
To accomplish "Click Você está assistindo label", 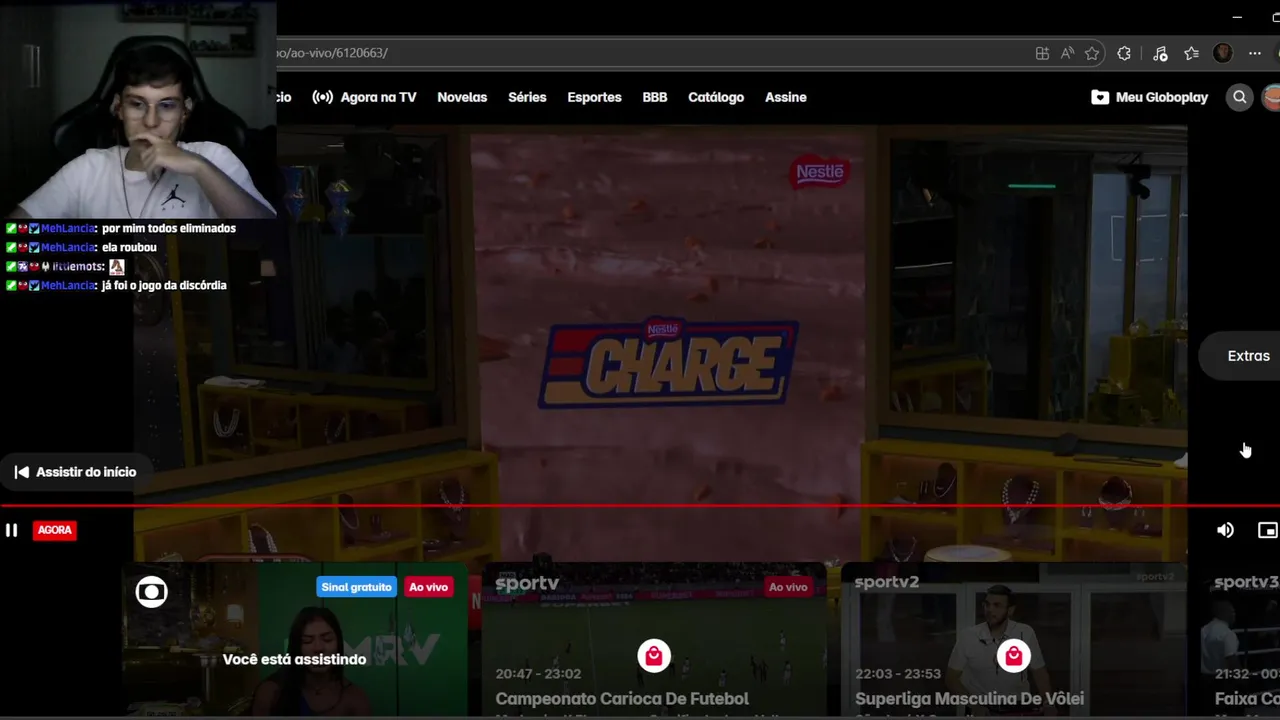I will tap(294, 660).
